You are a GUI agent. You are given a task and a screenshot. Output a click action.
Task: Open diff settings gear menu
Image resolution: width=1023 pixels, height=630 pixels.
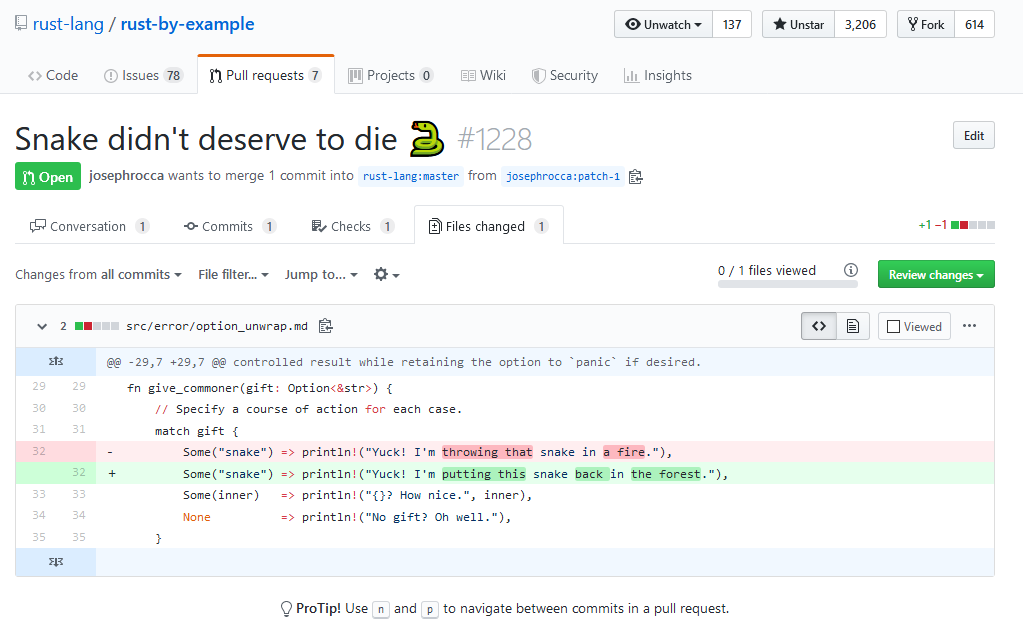pos(386,275)
